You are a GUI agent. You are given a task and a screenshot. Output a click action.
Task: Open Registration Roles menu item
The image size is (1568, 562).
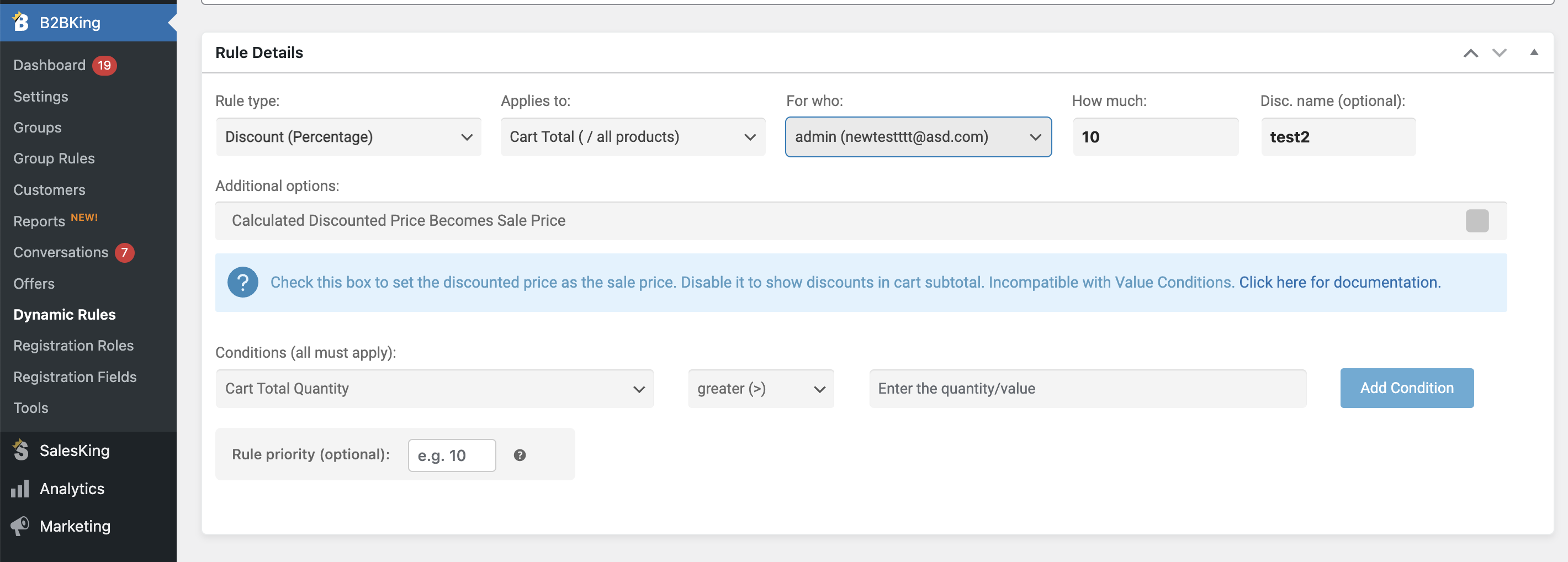pos(73,345)
